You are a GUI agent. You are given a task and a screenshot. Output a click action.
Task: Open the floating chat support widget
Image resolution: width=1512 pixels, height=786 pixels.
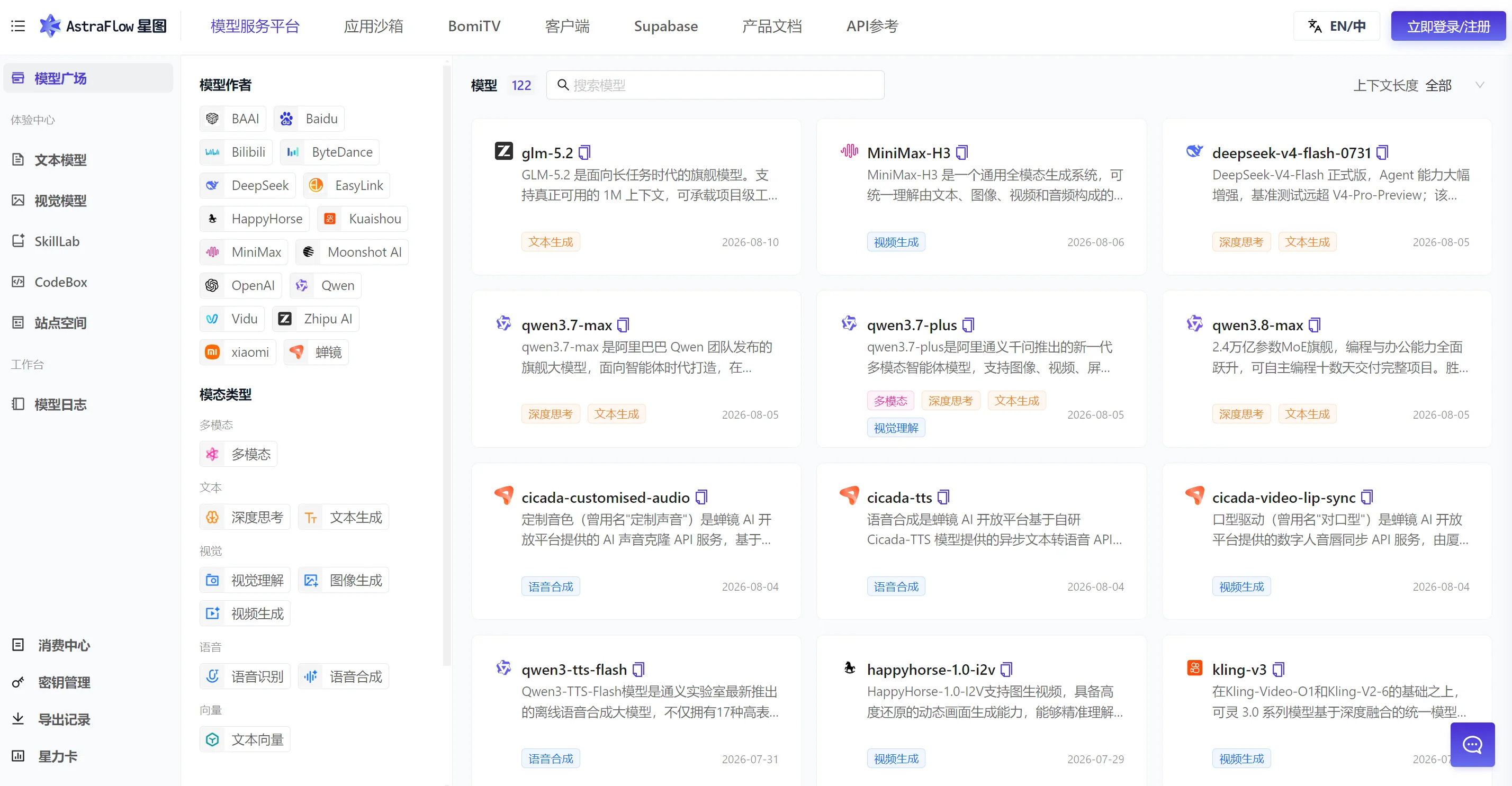point(1472,744)
